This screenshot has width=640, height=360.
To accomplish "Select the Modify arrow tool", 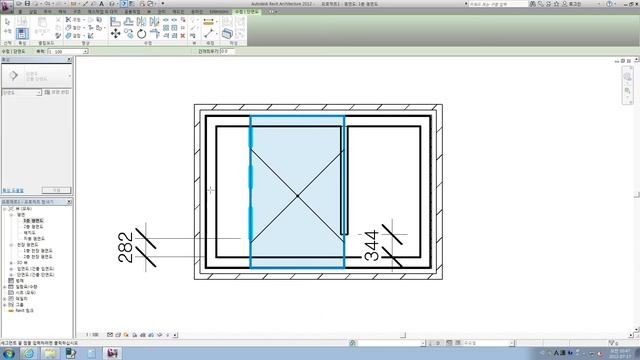I will 8,22.
